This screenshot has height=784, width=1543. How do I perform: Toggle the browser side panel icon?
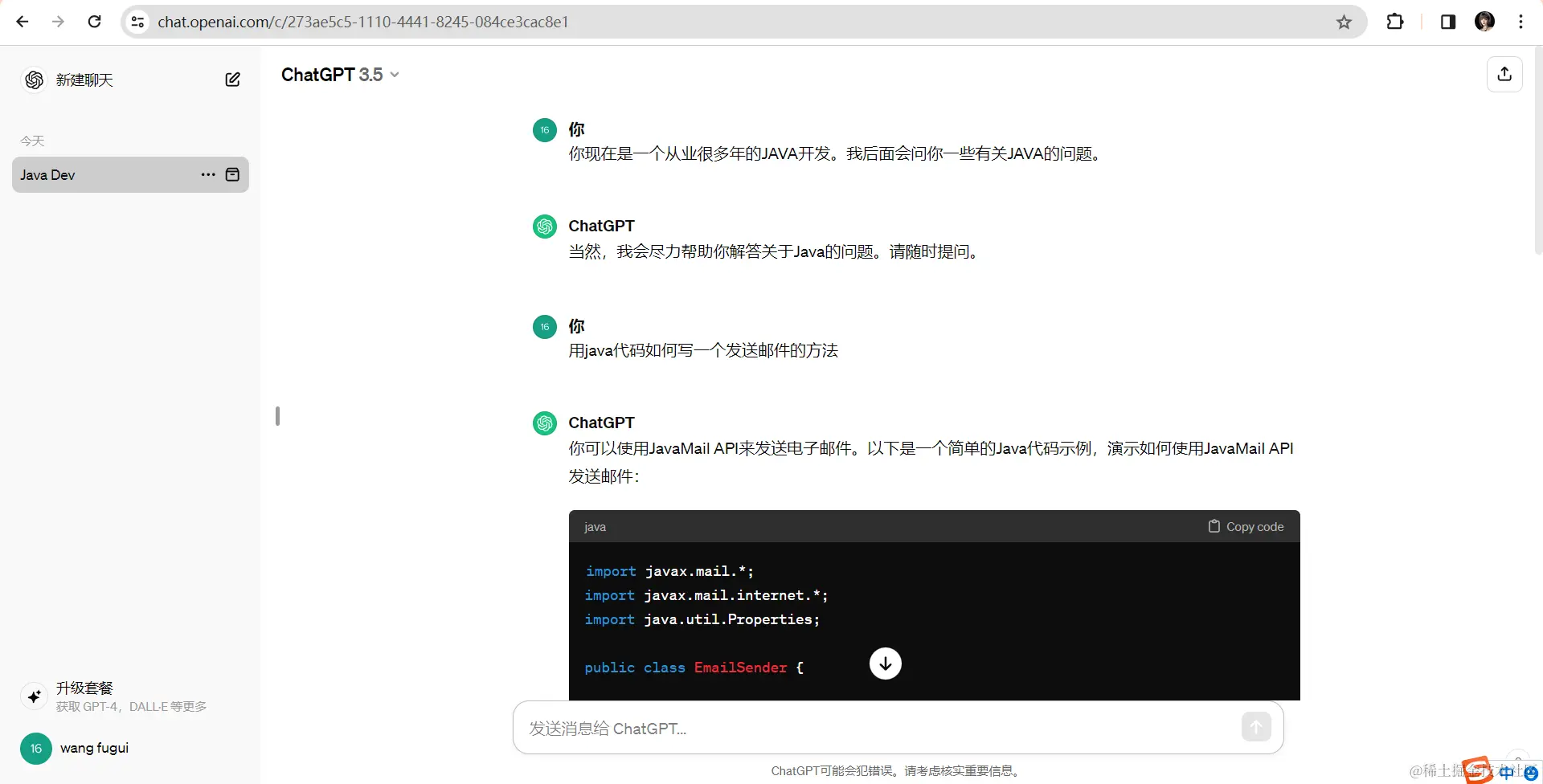click(1448, 22)
